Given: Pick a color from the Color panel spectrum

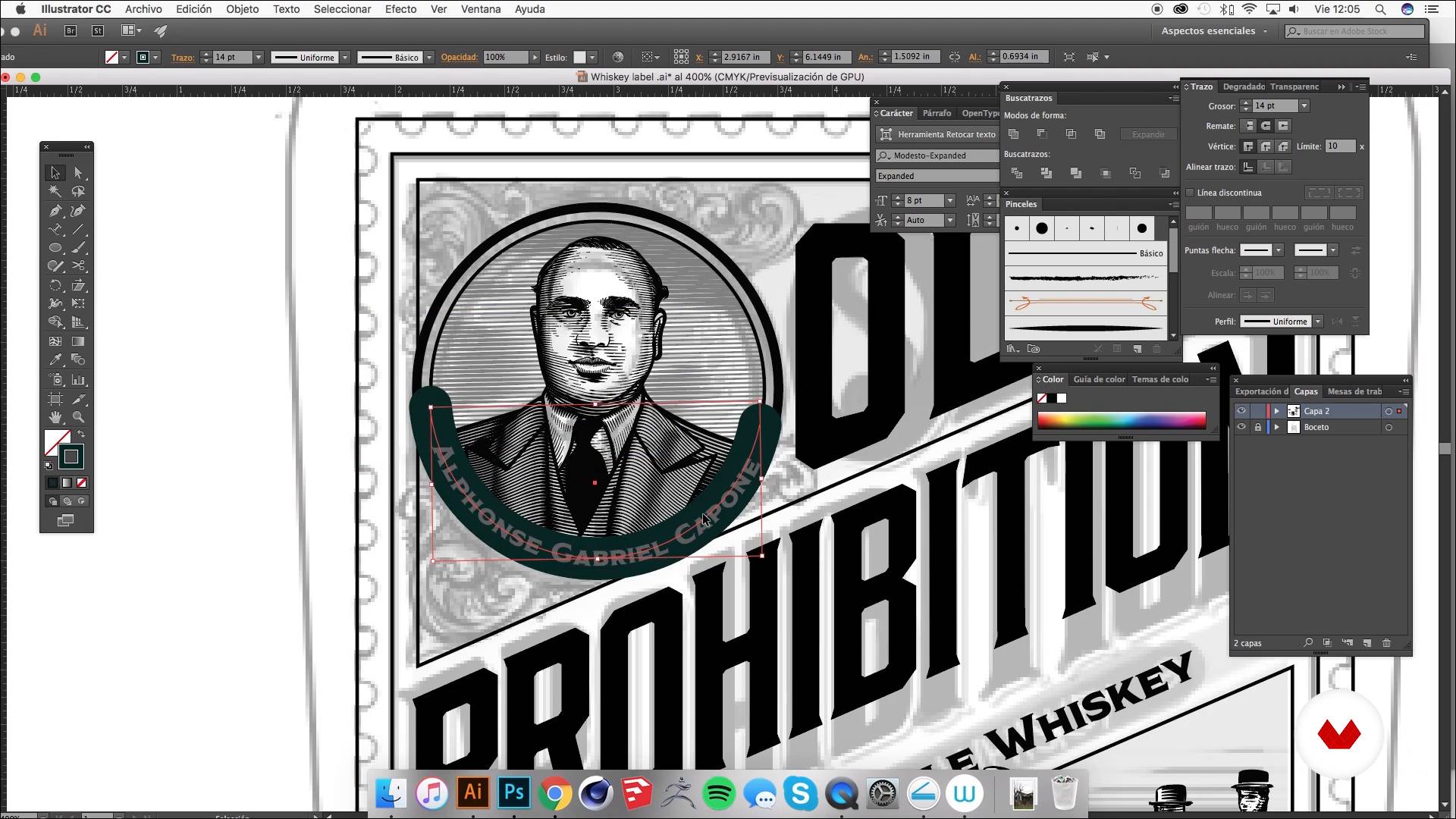Looking at the screenshot, I should coord(1121,421).
